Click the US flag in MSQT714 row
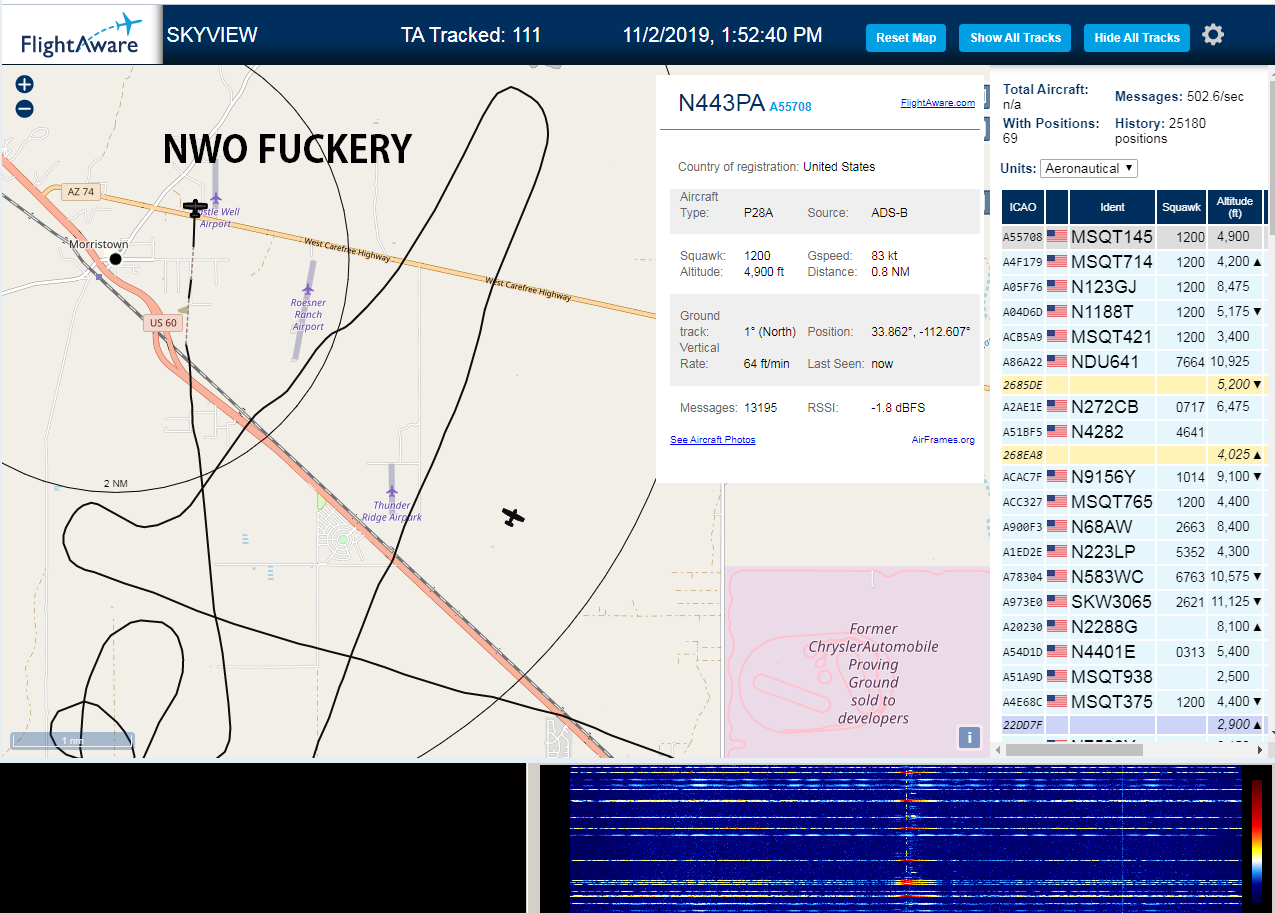 point(1057,262)
